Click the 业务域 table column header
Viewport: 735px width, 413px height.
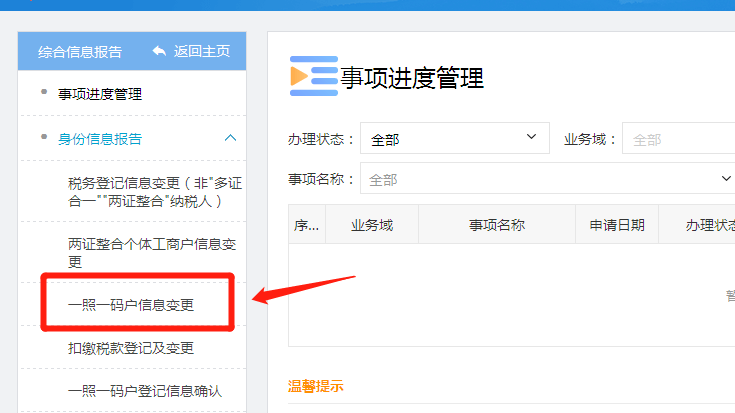[371, 225]
